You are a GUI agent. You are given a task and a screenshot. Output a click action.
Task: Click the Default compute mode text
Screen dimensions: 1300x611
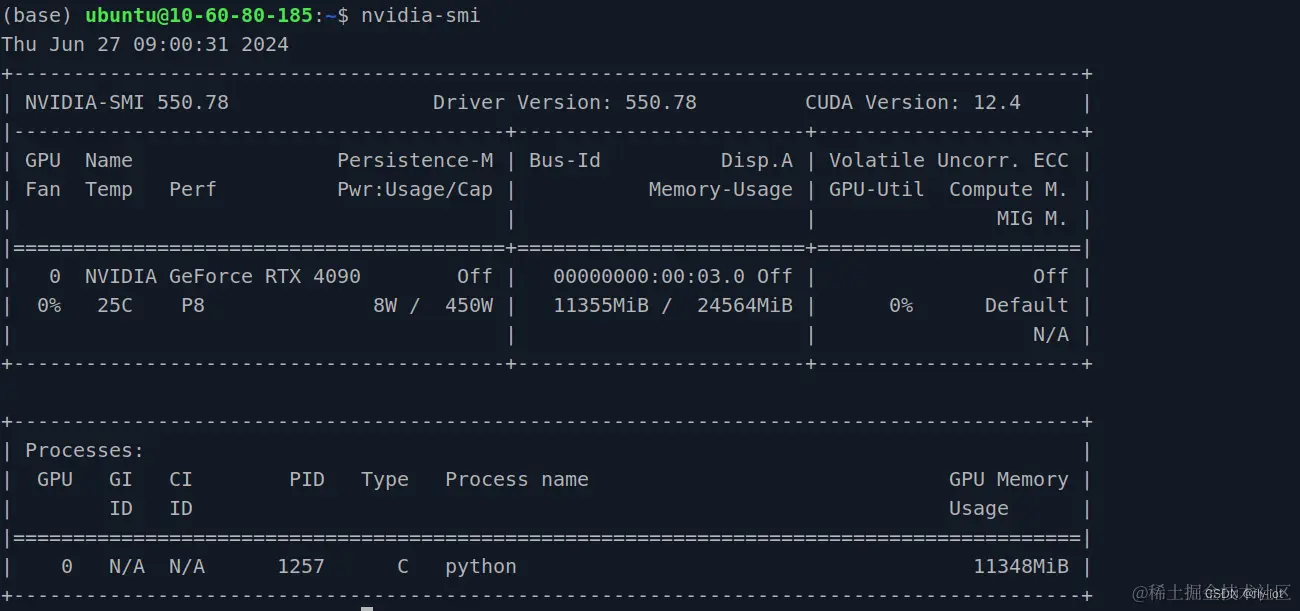point(1027,306)
